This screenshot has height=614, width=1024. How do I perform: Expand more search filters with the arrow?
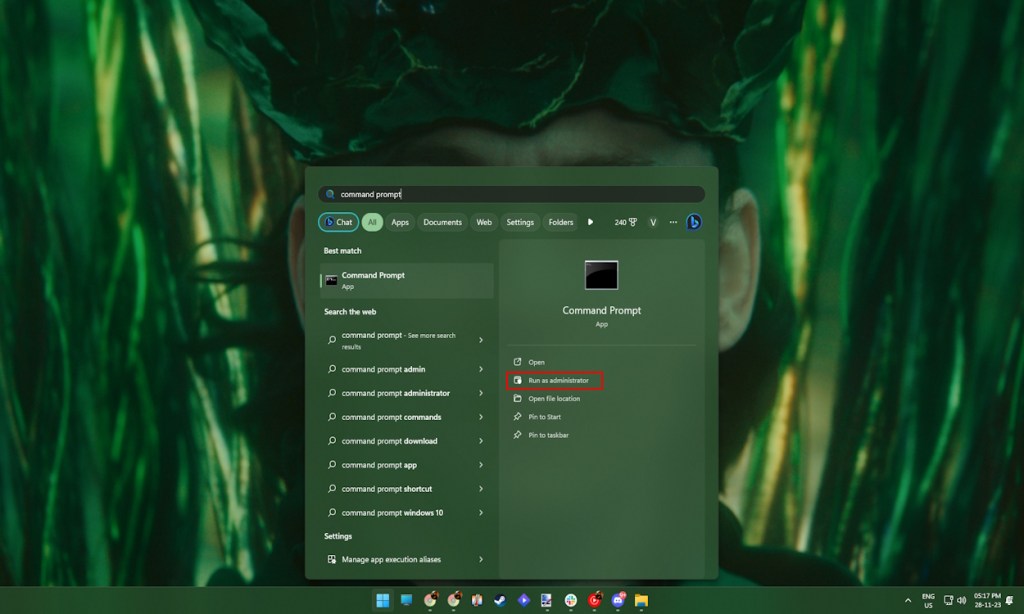[589, 222]
